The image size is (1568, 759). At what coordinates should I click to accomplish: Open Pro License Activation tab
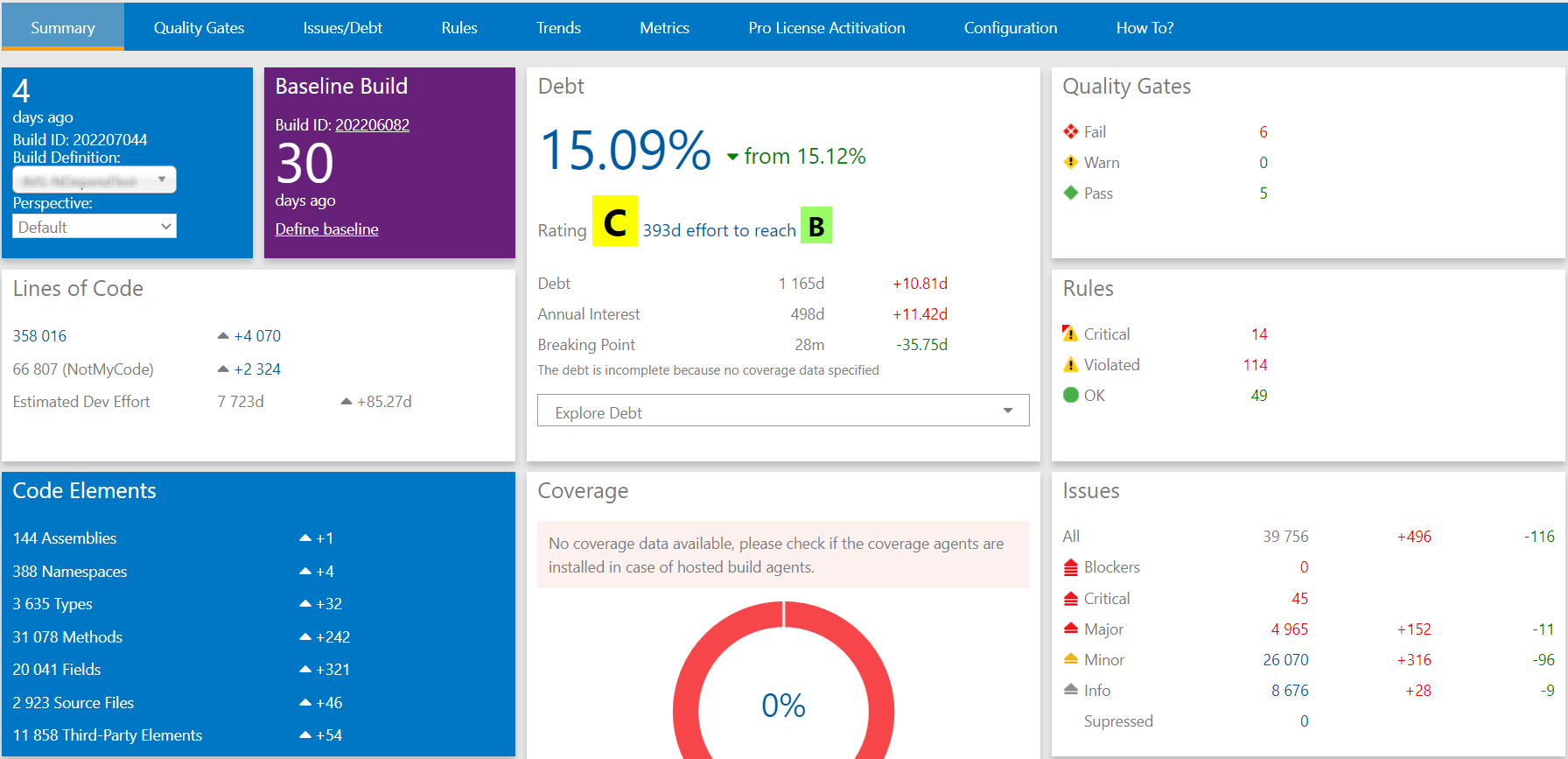click(827, 27)
